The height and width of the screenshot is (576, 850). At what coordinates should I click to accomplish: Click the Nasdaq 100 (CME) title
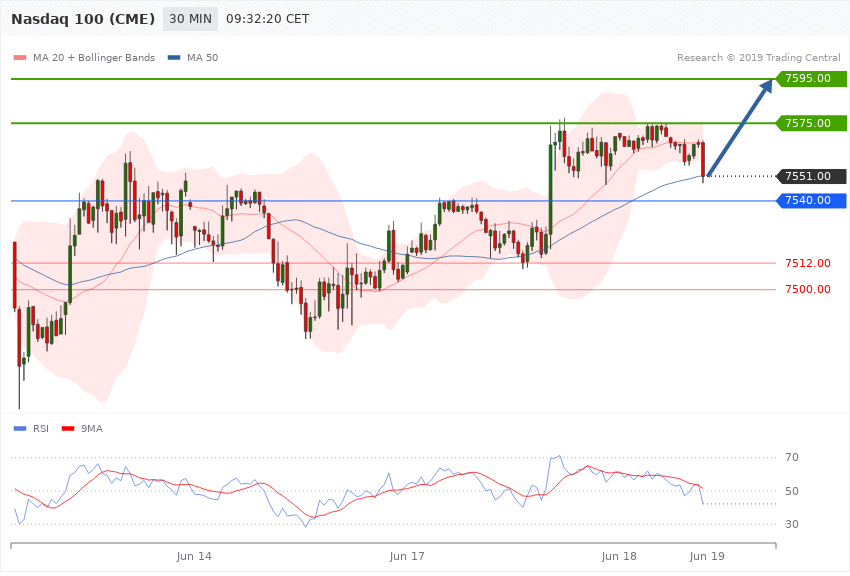pos(83,19)
